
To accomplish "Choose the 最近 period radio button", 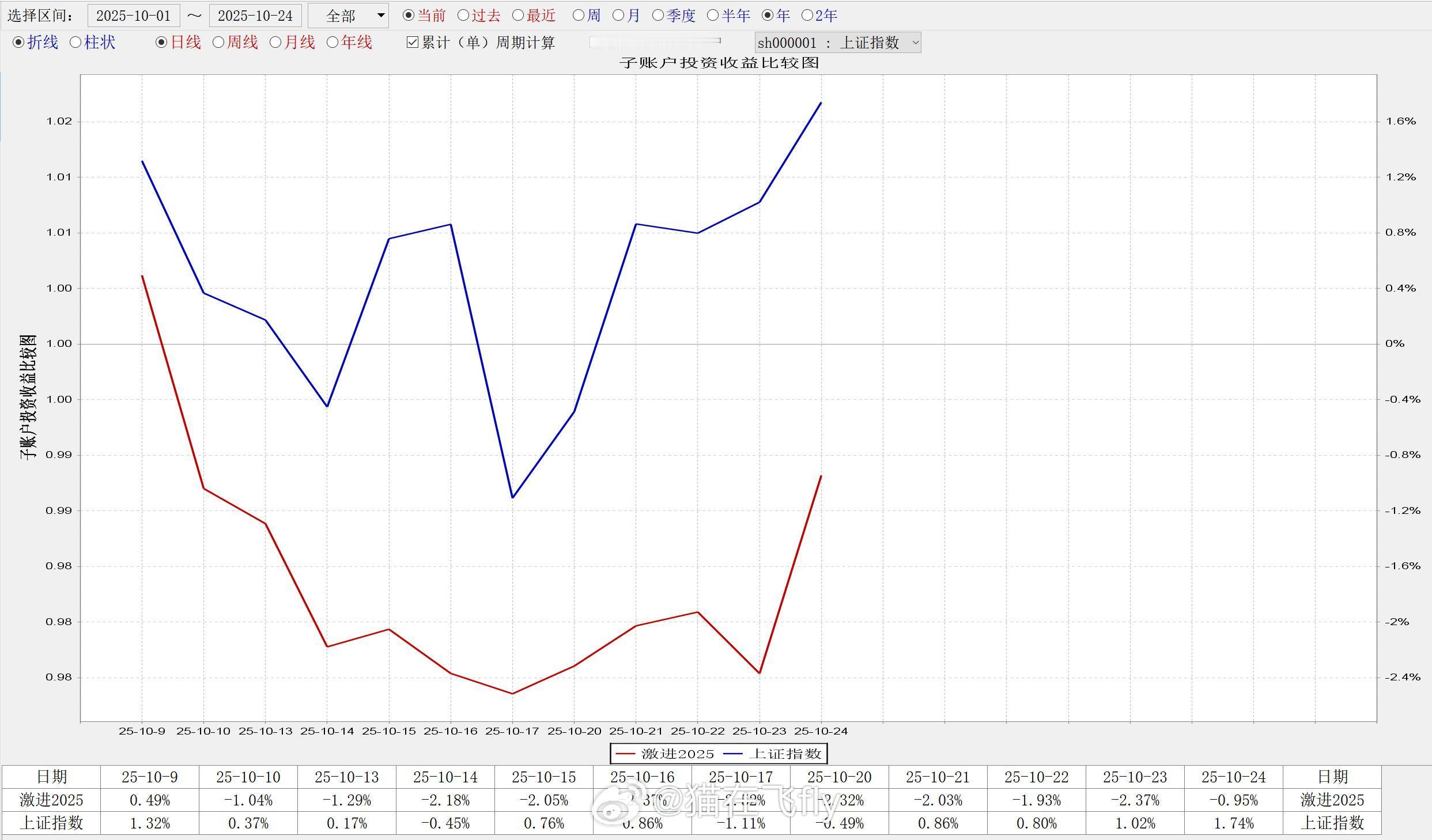I will coord(518,16).
